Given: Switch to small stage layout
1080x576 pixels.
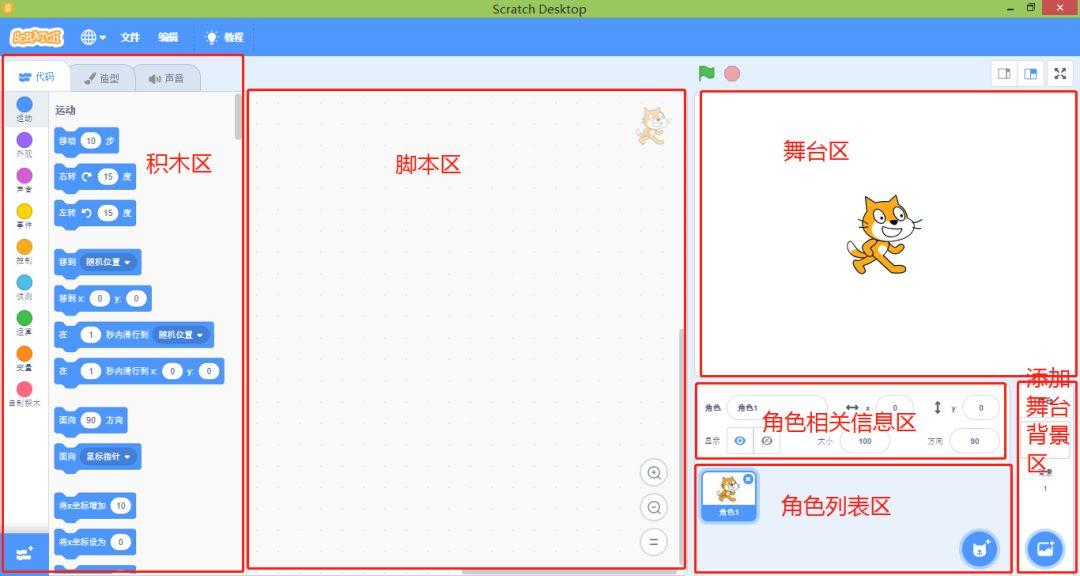Looking at the screenshot, I should point(1004,74).
